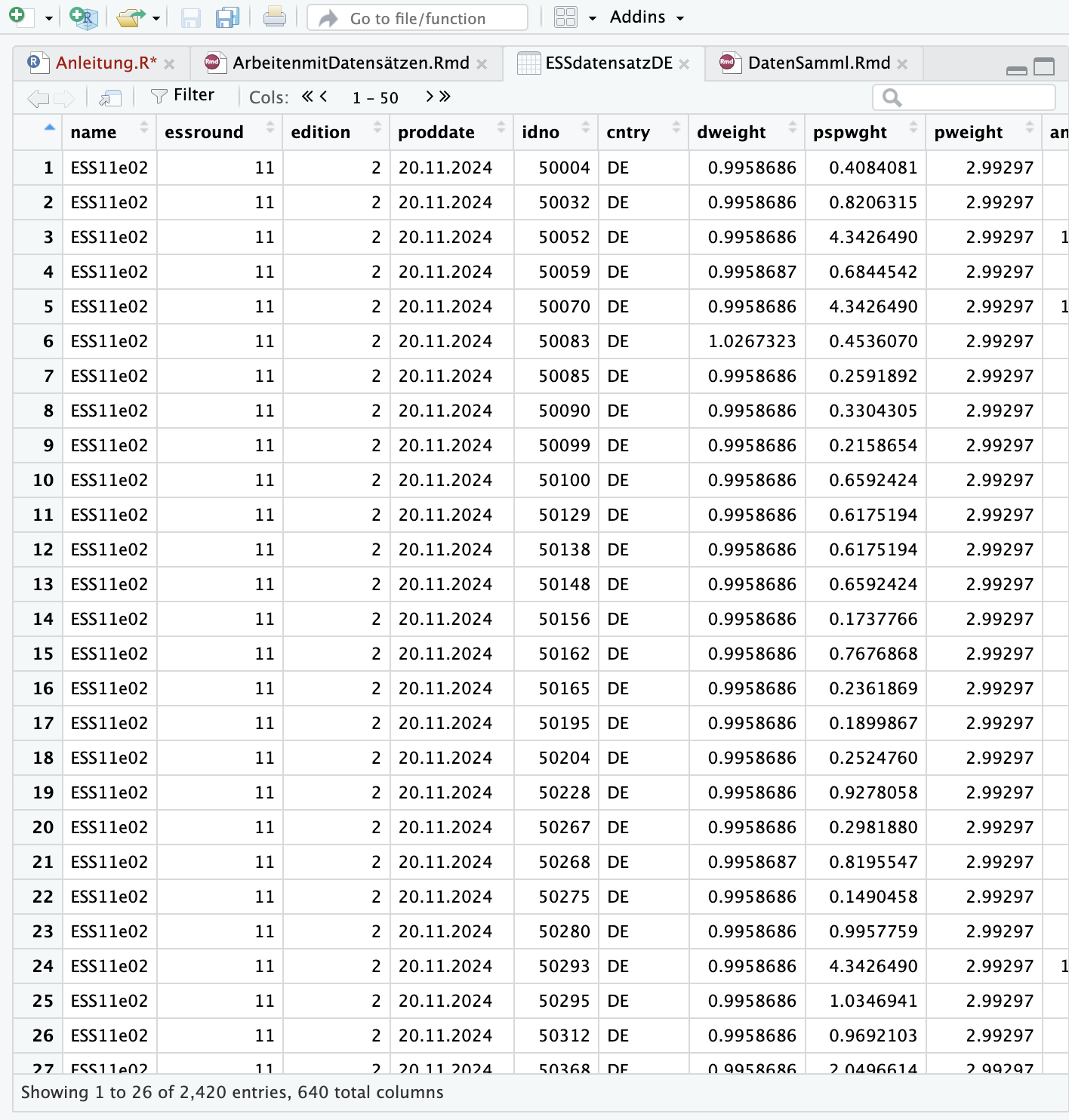Sort by the dweight column header
1069x1120 pixels.
point(747,132)
